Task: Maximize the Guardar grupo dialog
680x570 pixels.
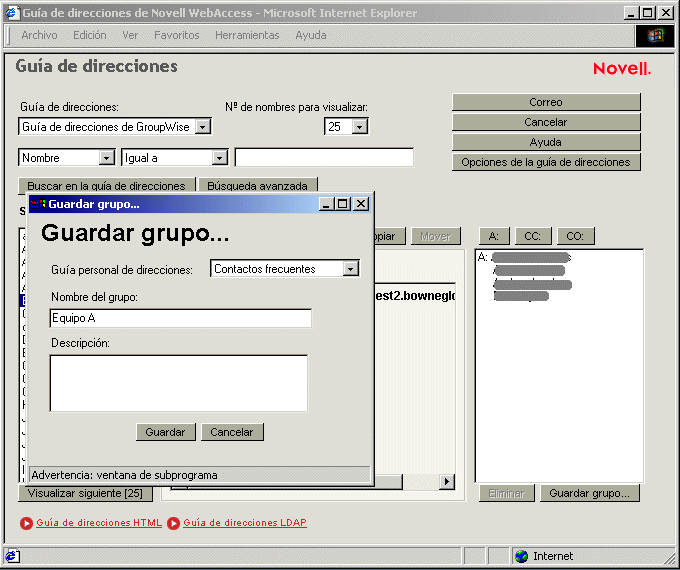Action: [343, 204]
